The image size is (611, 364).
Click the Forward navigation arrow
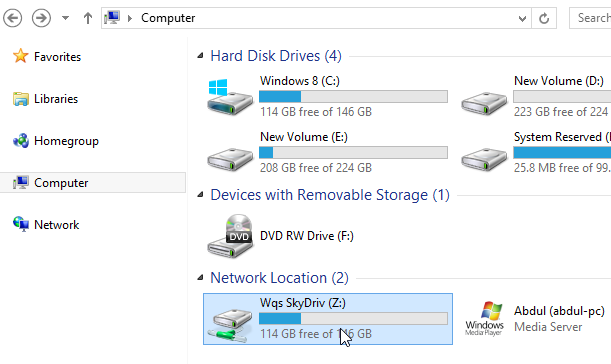pos(41,18)
